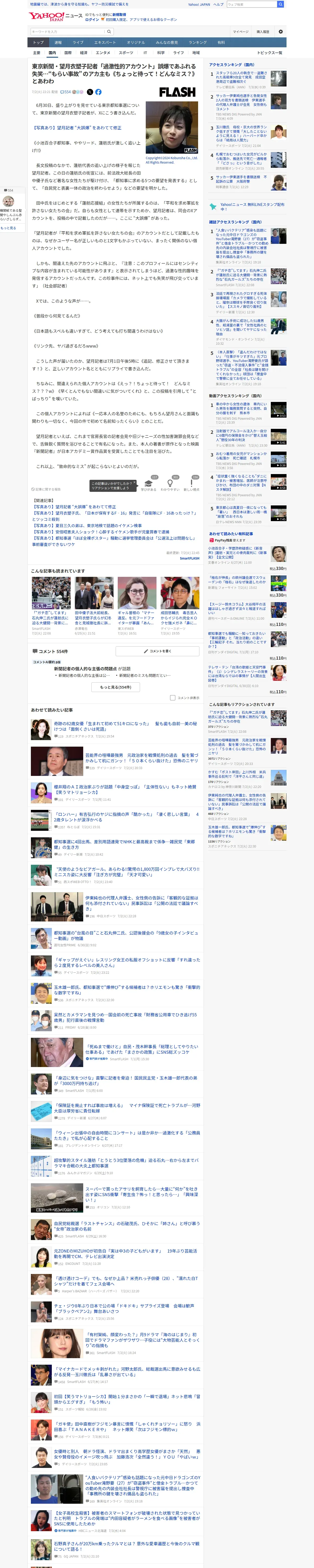Open the 地域 category tab

point(196,53)
